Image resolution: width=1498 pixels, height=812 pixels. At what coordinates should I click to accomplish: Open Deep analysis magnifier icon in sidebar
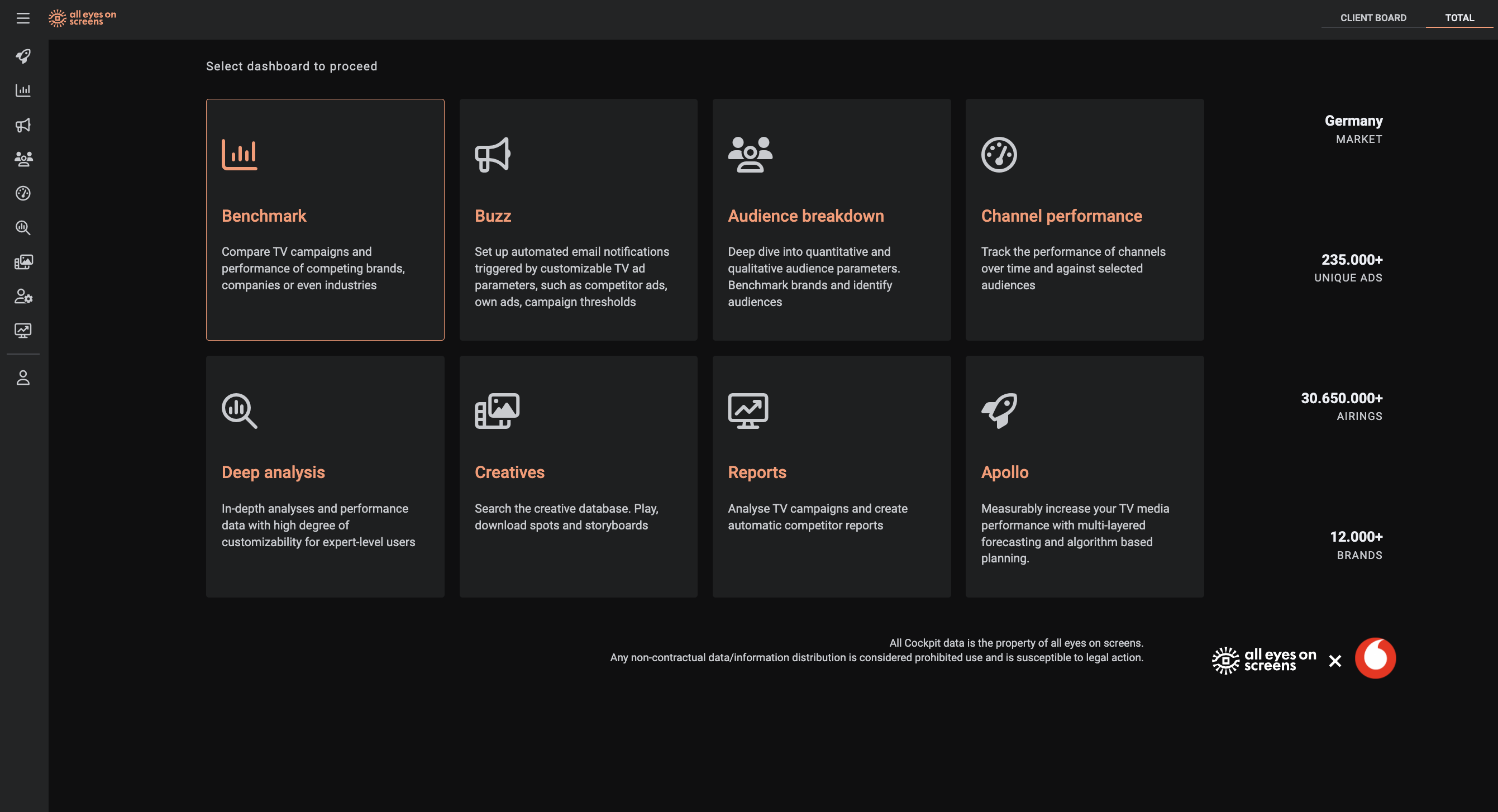(23, 228)
